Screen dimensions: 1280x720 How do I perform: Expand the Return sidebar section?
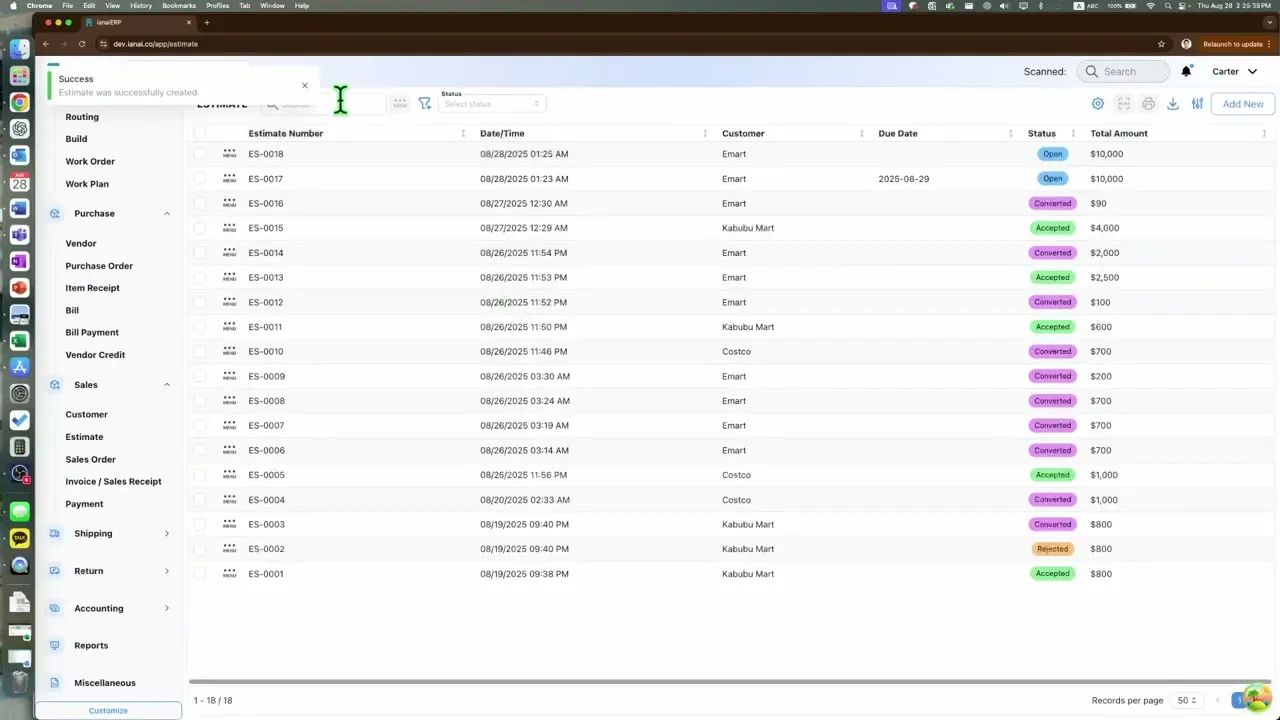tap(167, 571)
